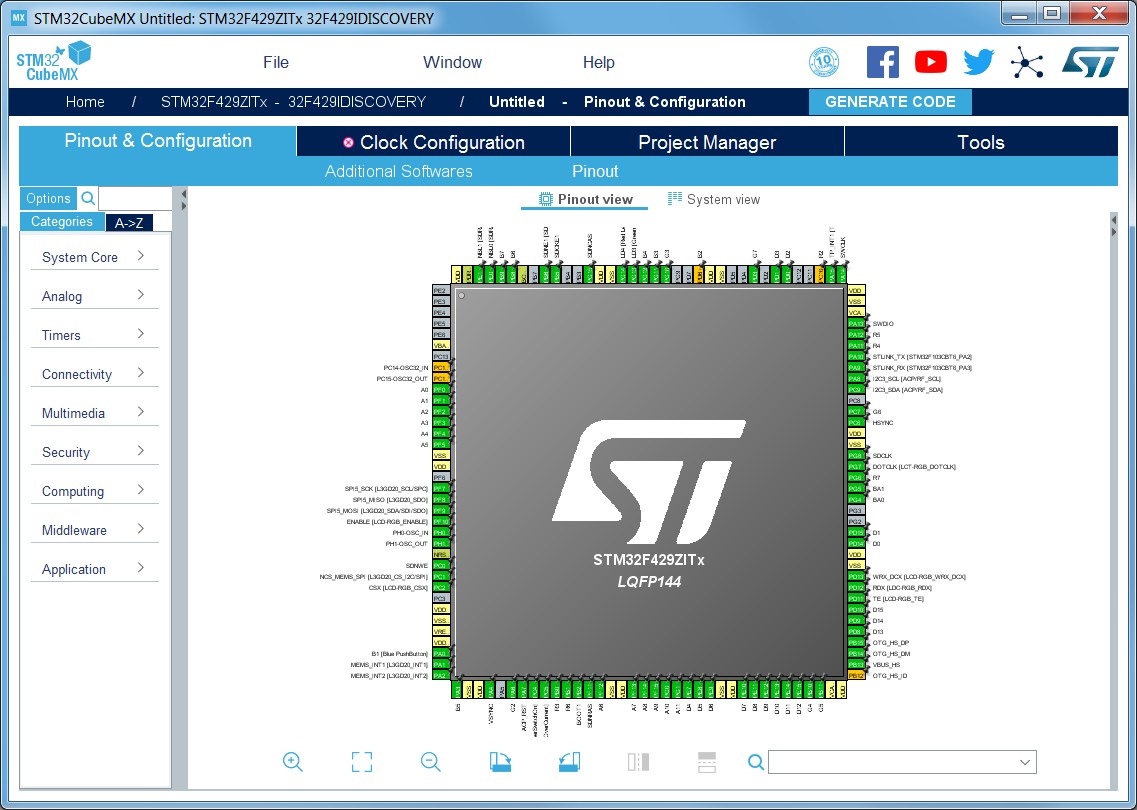Switch to the Project Manager tab

click(x=707, y=142)
